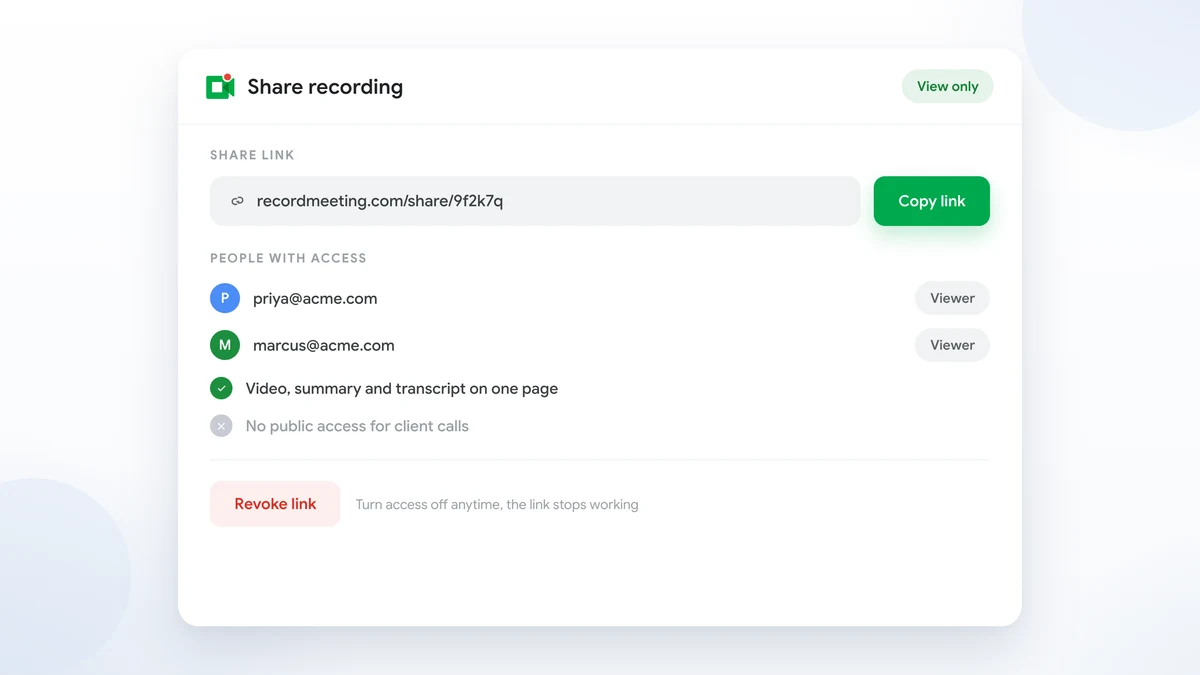Click the green checkmark icon for video summary
Viewport: 1200px width, 675px height.
221,388
